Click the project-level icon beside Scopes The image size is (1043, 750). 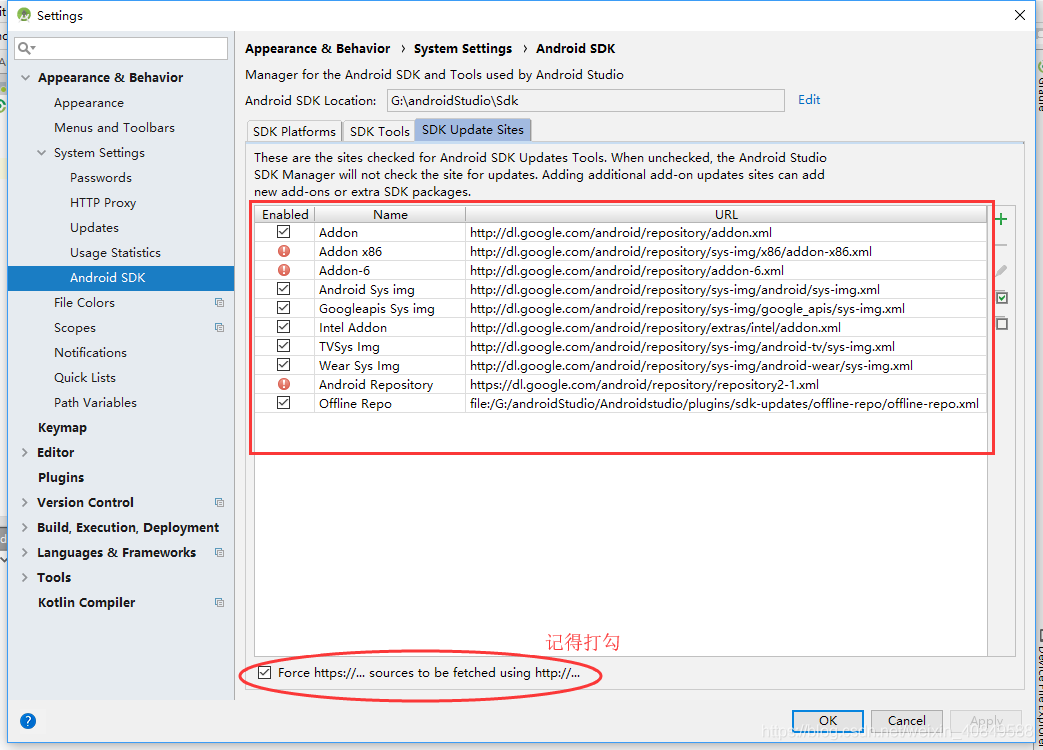220,328
